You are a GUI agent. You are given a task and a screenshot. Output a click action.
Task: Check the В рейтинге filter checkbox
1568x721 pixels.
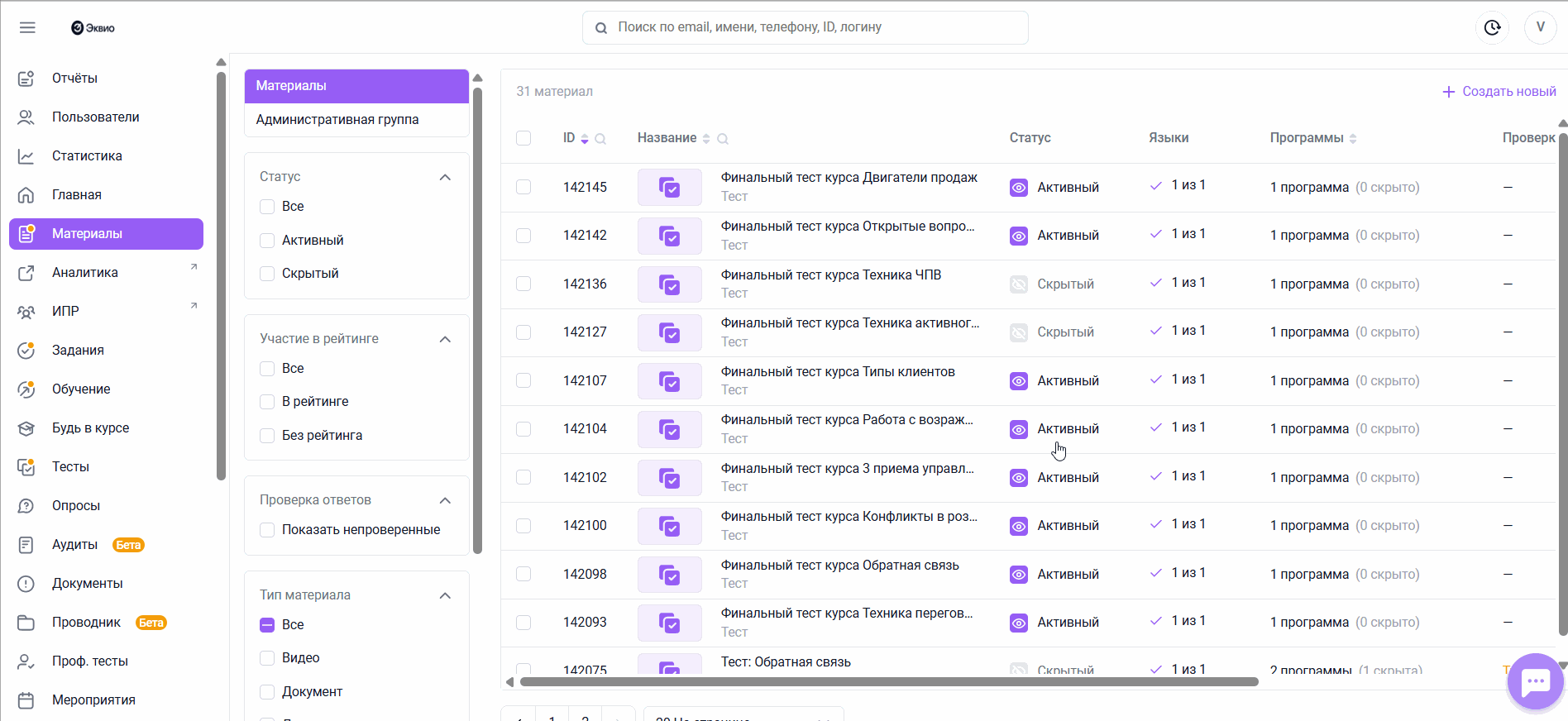tap(267, 402)
